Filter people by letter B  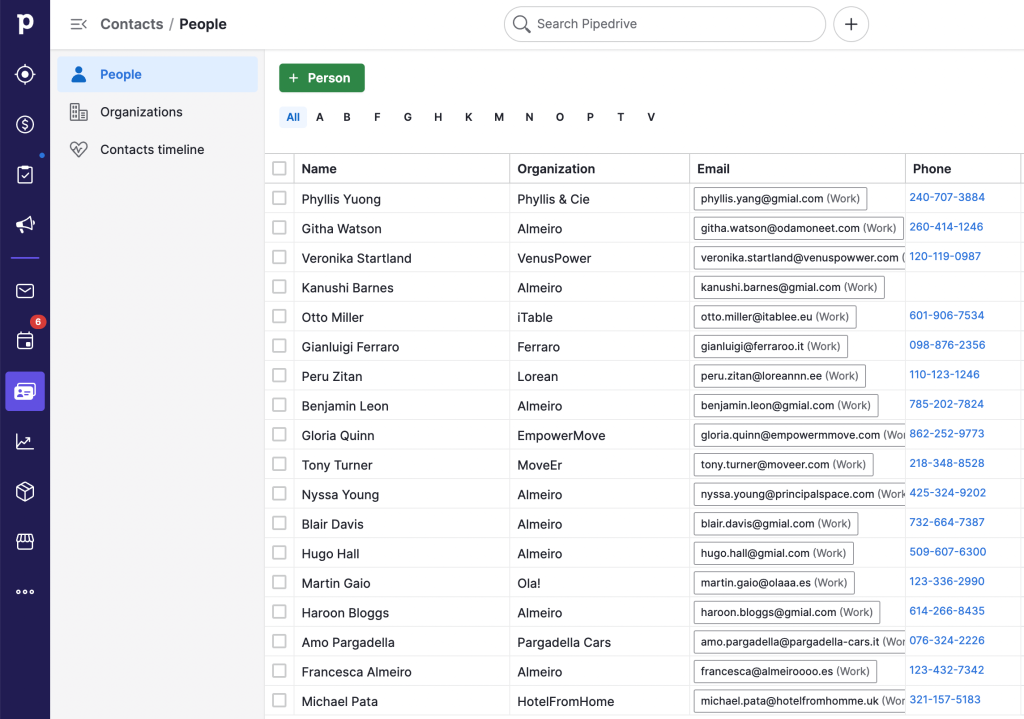(x=347, y=117)
